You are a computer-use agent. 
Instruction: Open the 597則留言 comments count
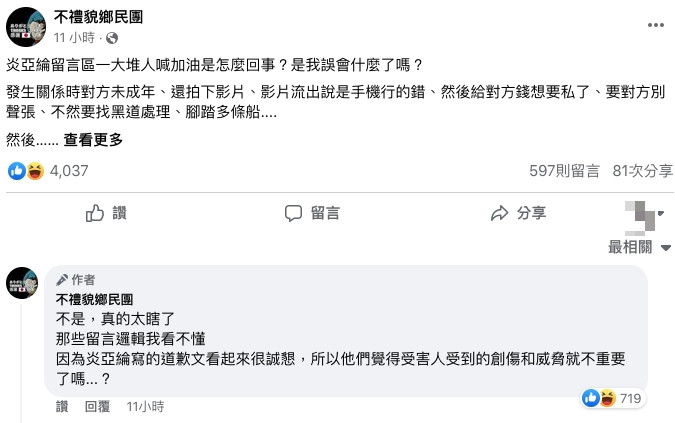(563, 171)
